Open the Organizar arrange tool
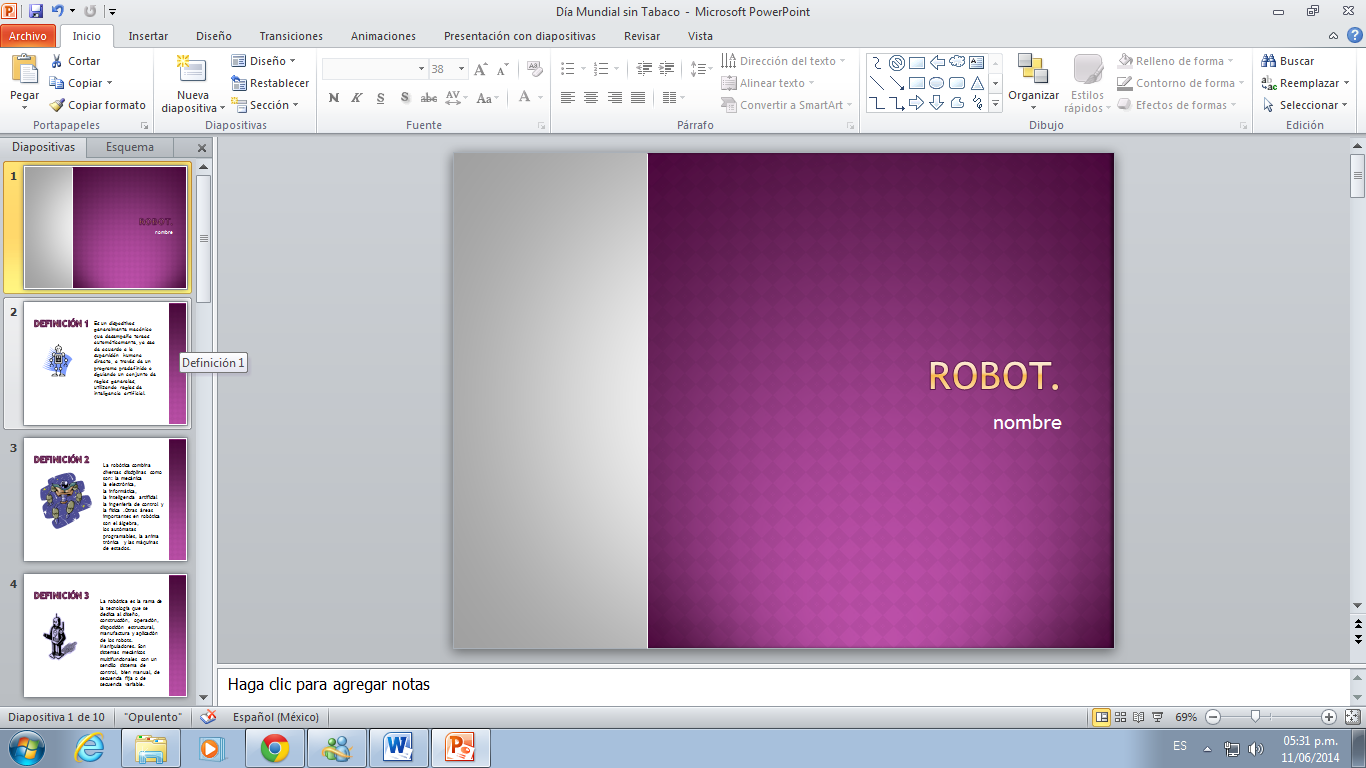Image resolution: width=1366 pixels, height=768 pixels. click(1033, 72)
